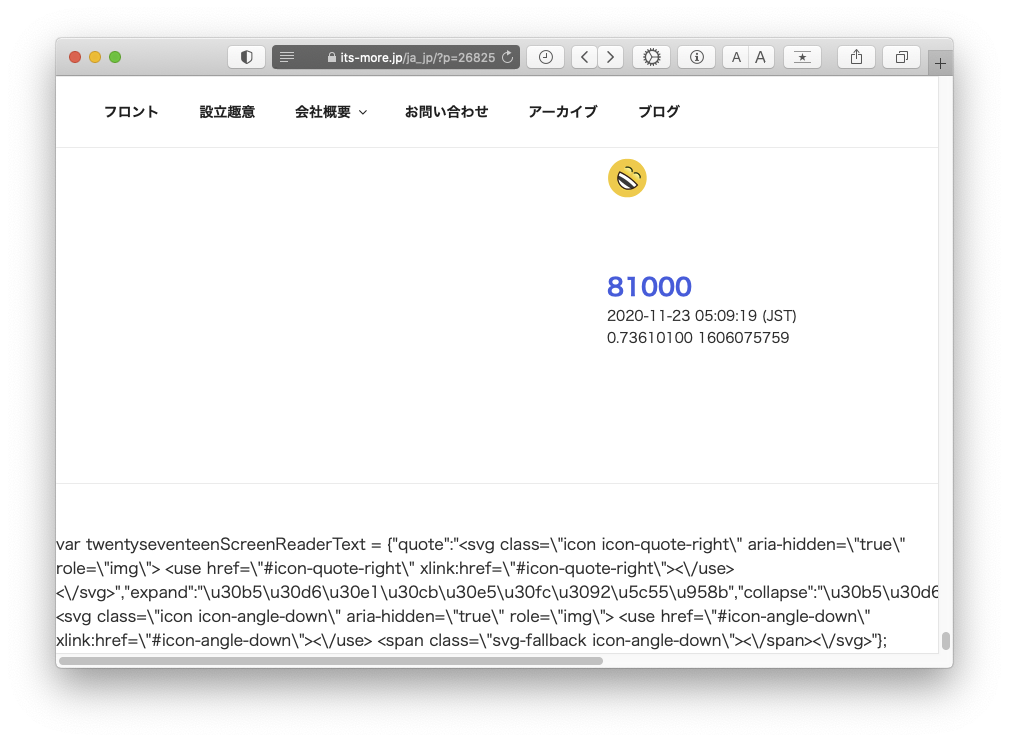Open Reader view from address bar
This screenshot has width=1009, height=742.
(287, 57)
